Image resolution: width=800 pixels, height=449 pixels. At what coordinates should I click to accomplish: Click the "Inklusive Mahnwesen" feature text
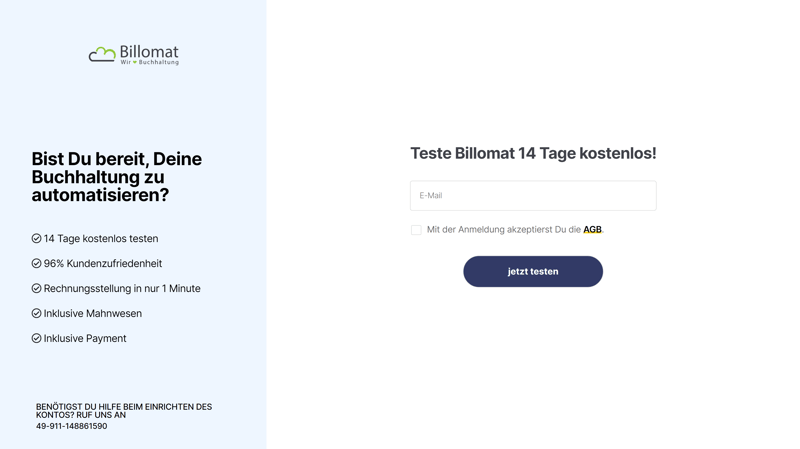(92, 313)
